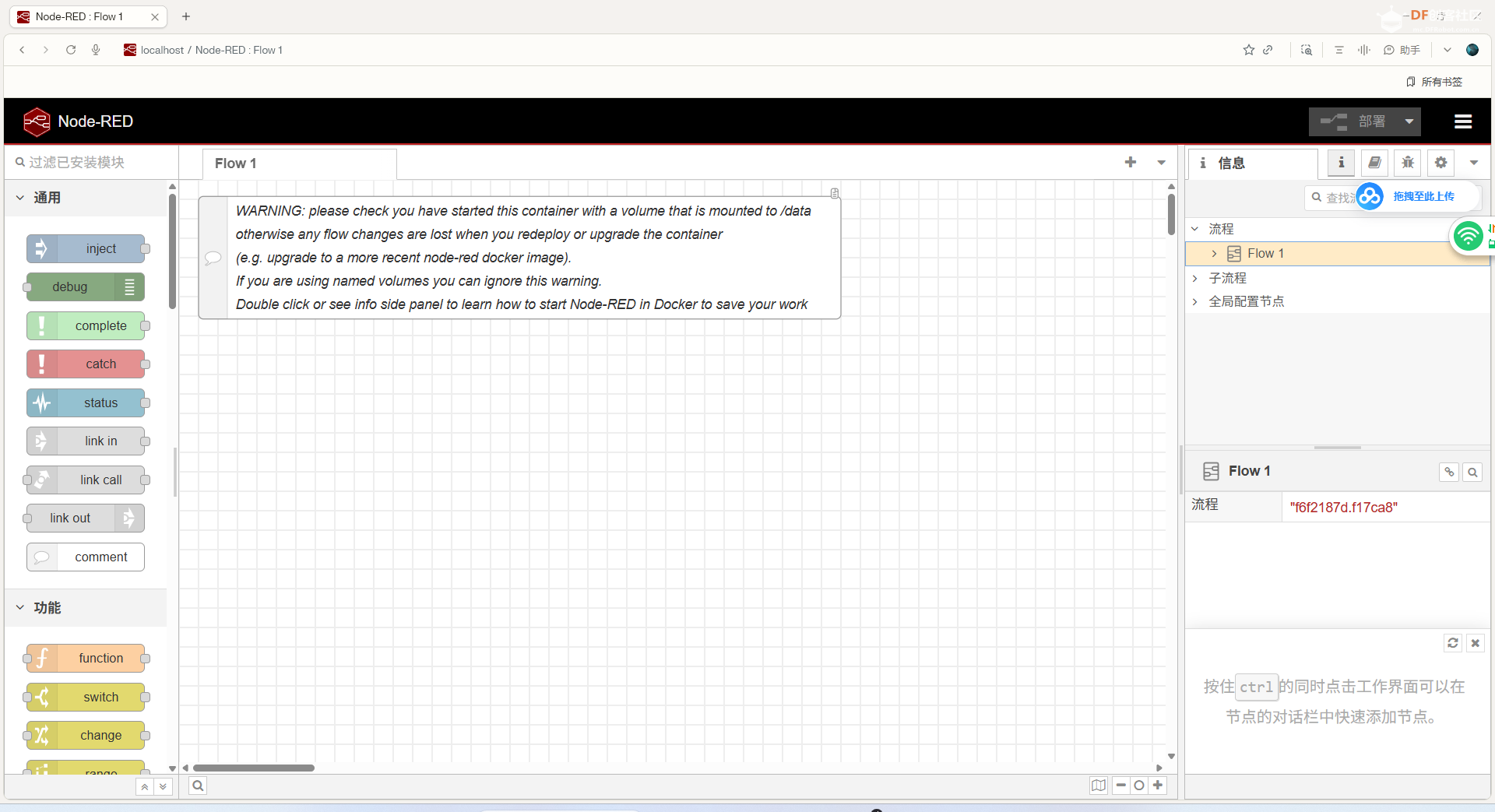Click the workspace horizontal scrollbar thumb

(x=254, y=768)
